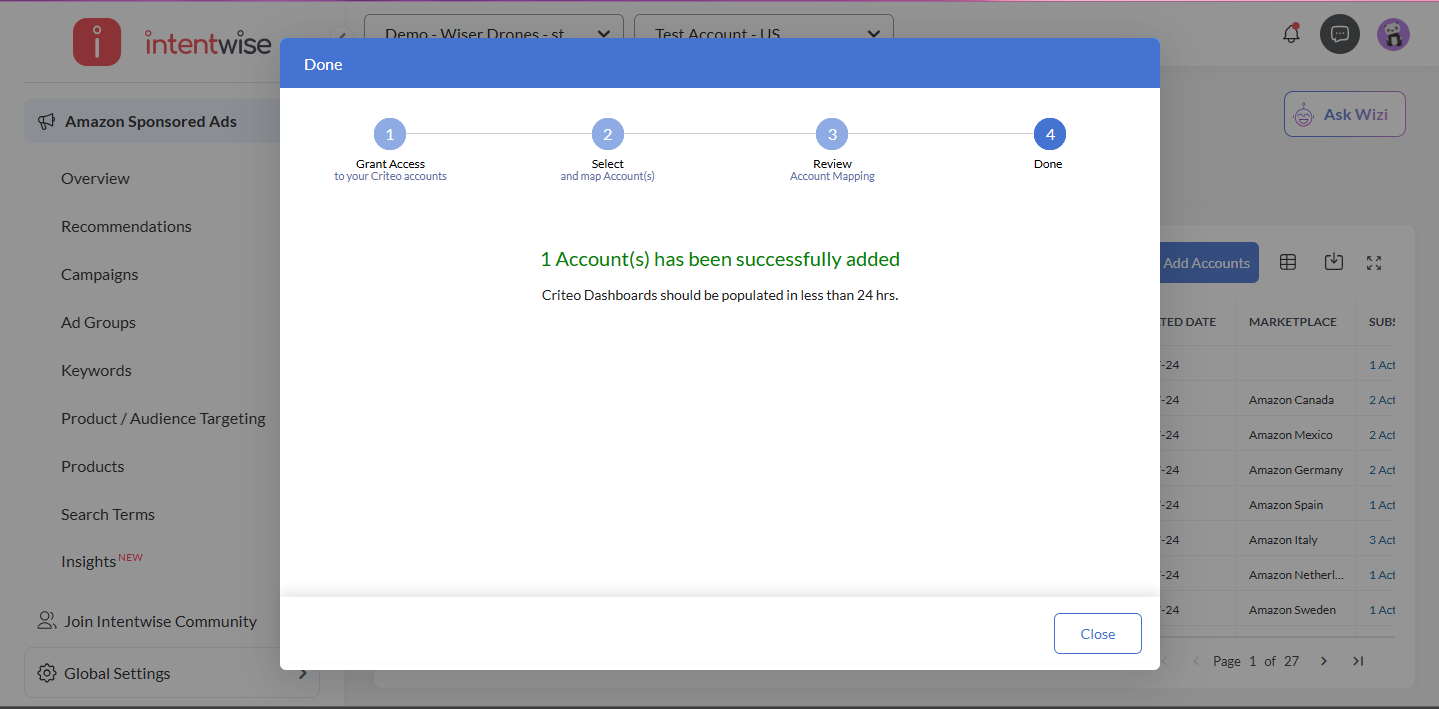Click the Intentwise logo icon
Viewport: 1439px width, 709px height.
tap(97, 42)
